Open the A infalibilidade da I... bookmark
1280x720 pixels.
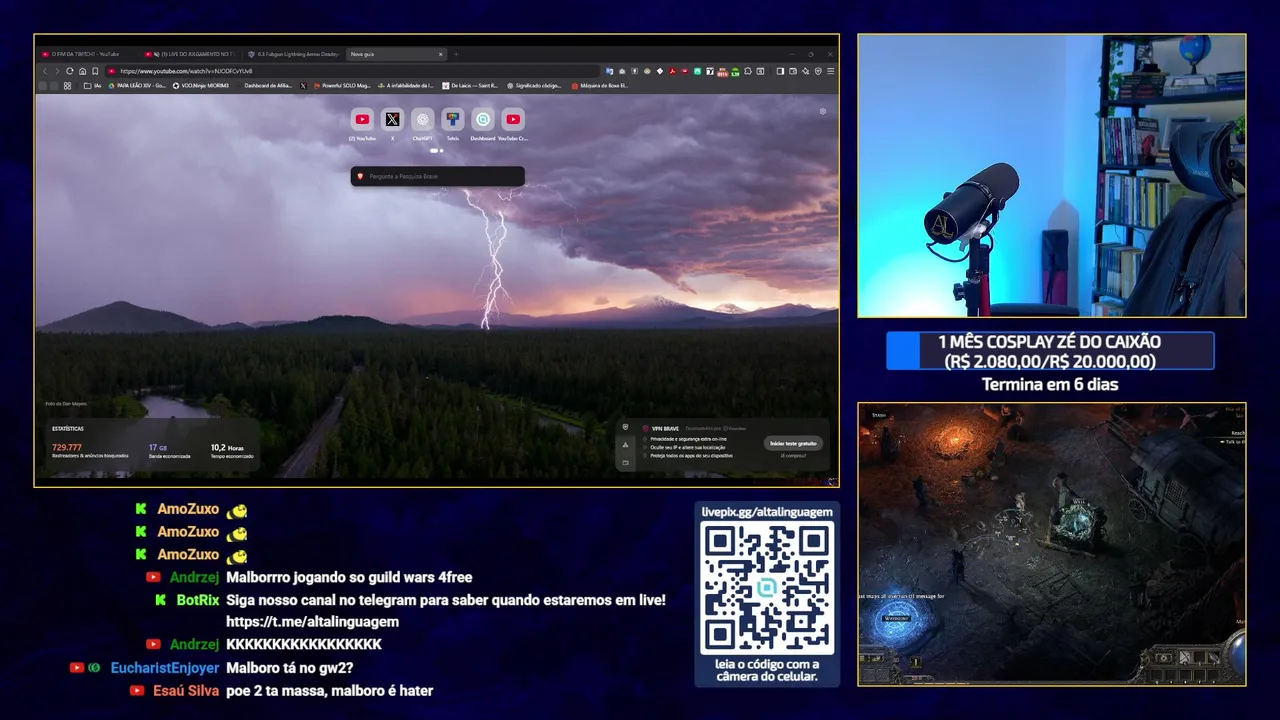[x=405, y=86]
